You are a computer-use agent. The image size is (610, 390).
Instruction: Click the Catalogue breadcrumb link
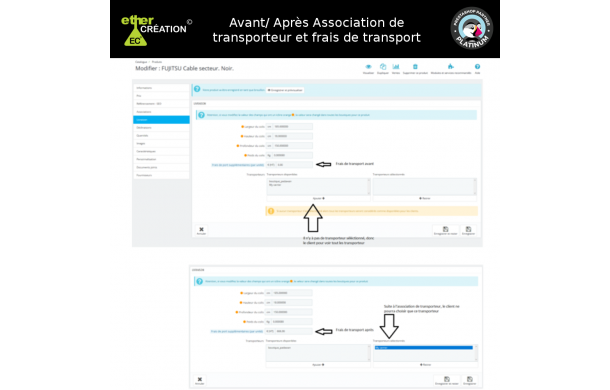[x=141, y=62]
